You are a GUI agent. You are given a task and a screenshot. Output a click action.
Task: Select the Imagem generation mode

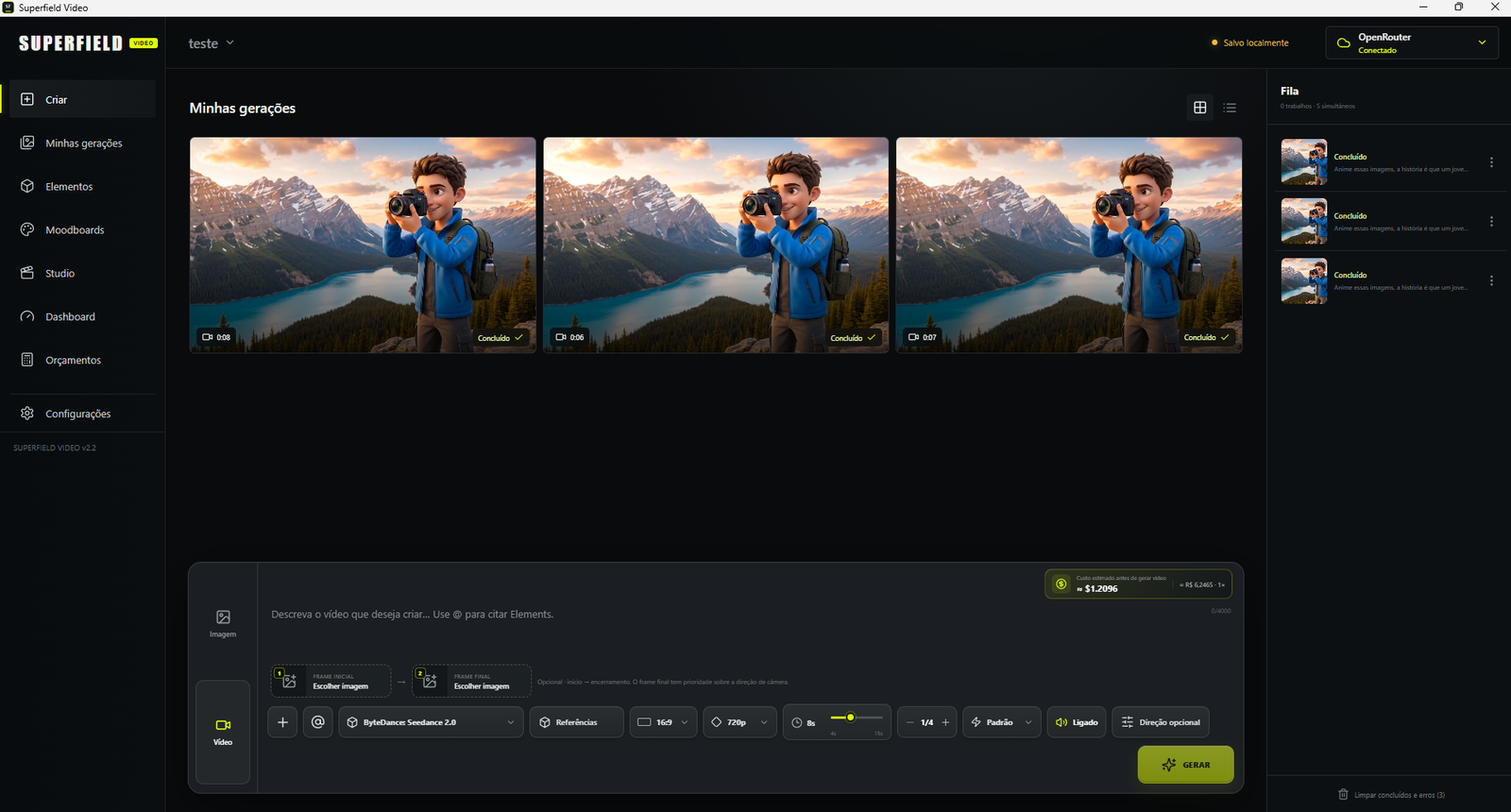[x=223, y=623]
